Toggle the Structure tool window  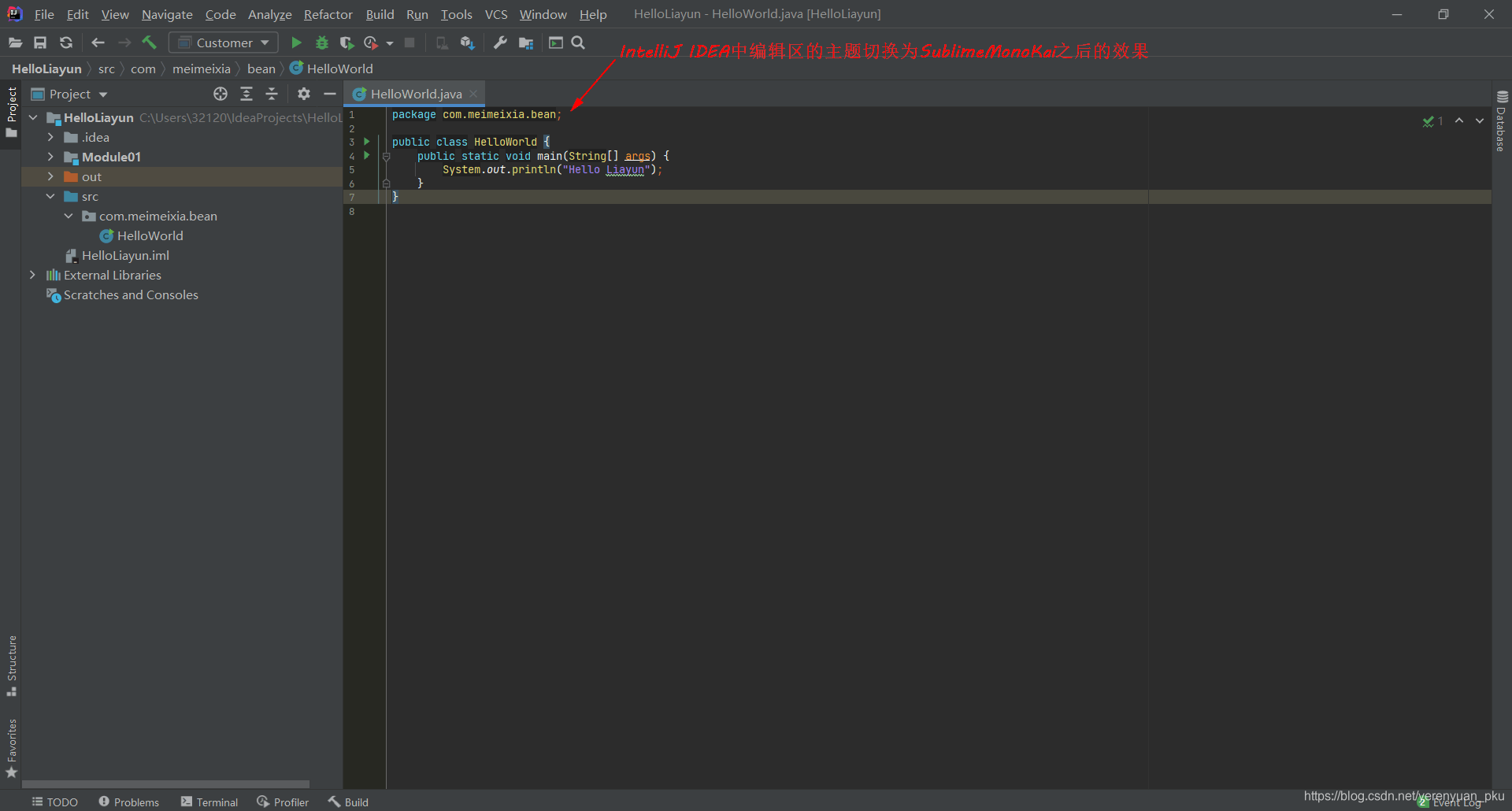click(x=11, y=666)
